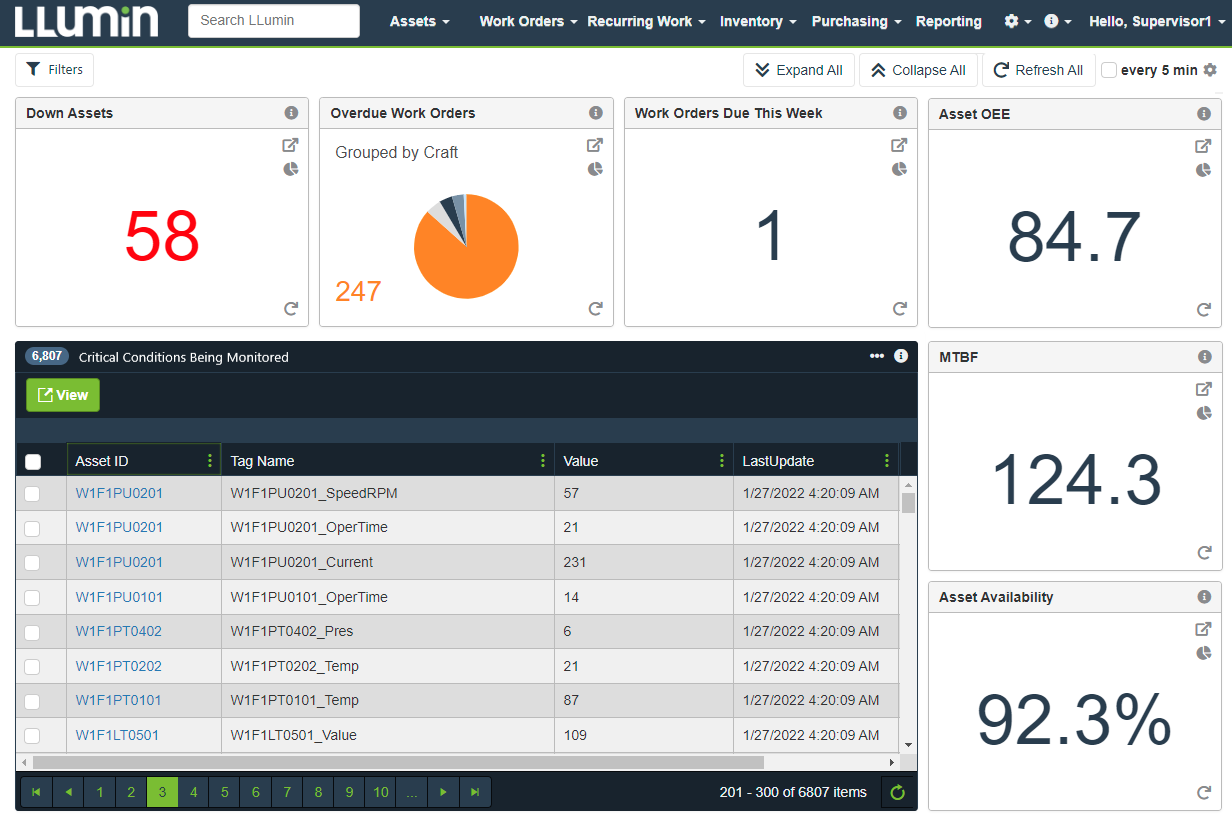
Task: Pop out the Overdue Work Orders widget
Action: pyautogui.click(x=595, y=145)
